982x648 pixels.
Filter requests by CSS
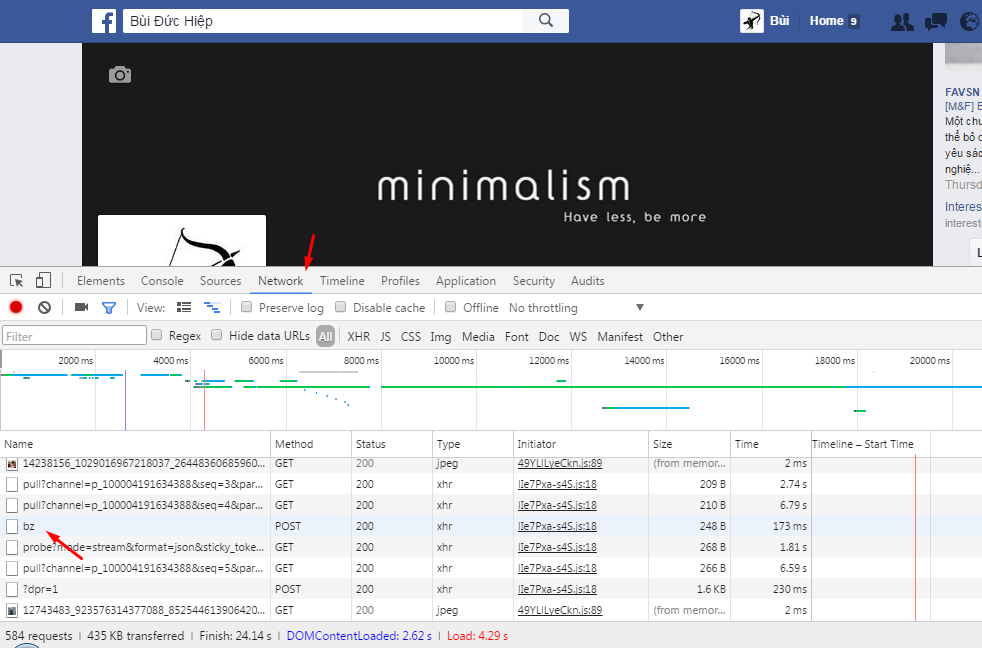coord(411,337)
